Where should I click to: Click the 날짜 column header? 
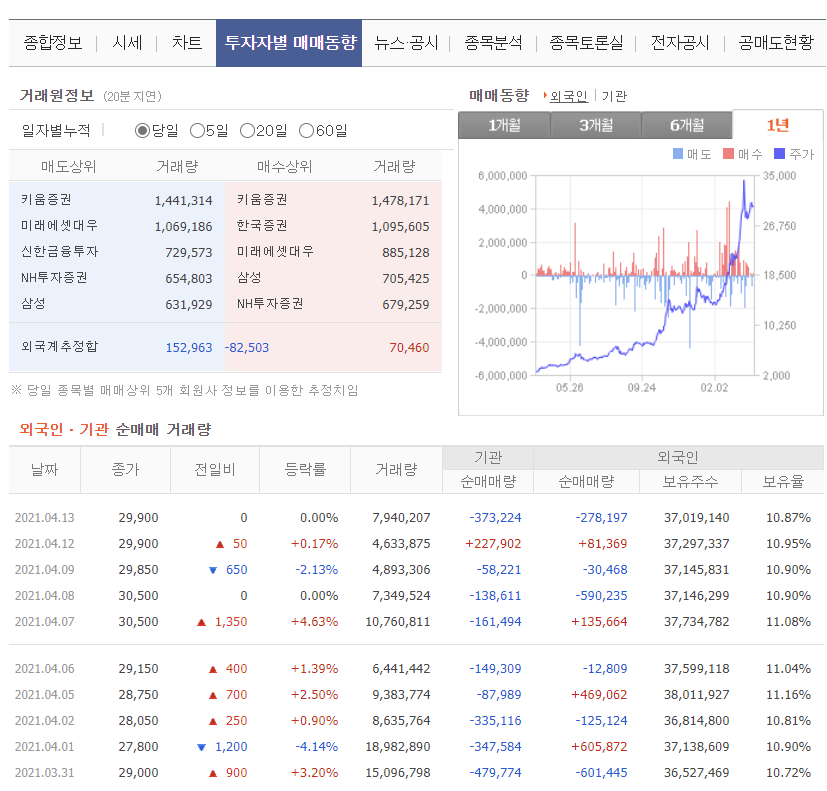[45, 469]
